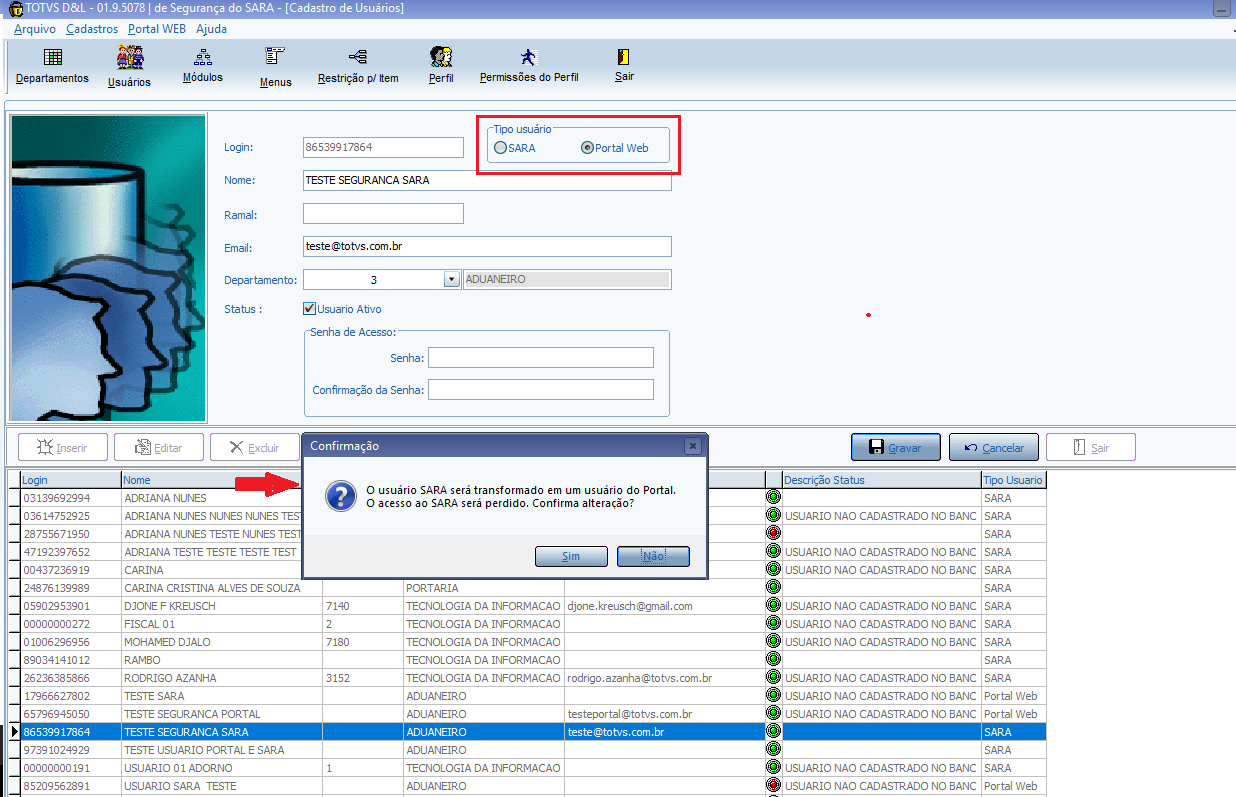Click Sim in the confirmation dialog

tap(570, 556)
